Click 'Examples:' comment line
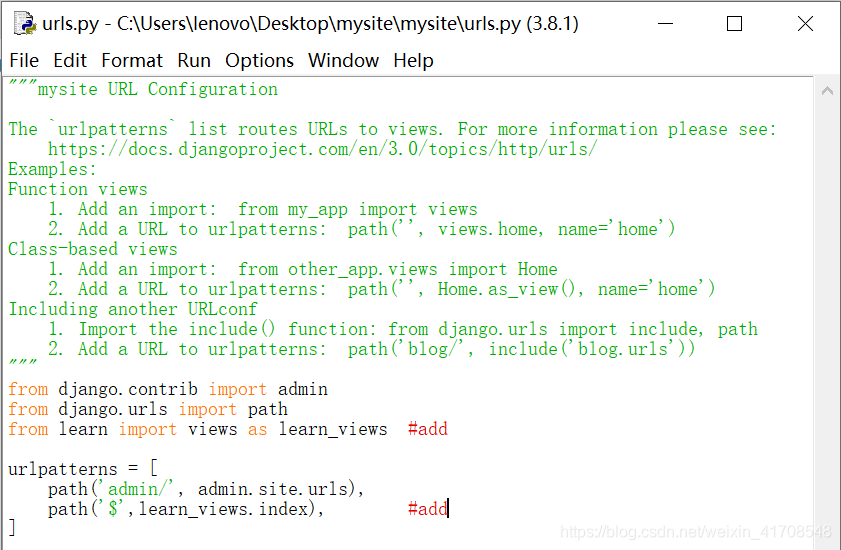The image size is (841, 550). click(53, 169)
